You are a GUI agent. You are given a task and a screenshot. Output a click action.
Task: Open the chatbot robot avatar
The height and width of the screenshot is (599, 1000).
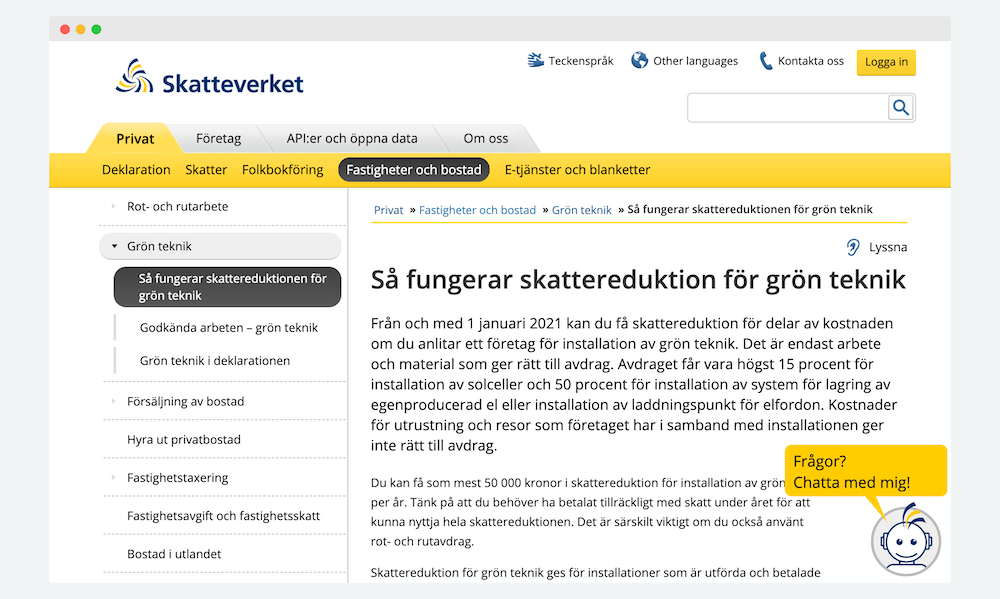[x=906, y=540]
